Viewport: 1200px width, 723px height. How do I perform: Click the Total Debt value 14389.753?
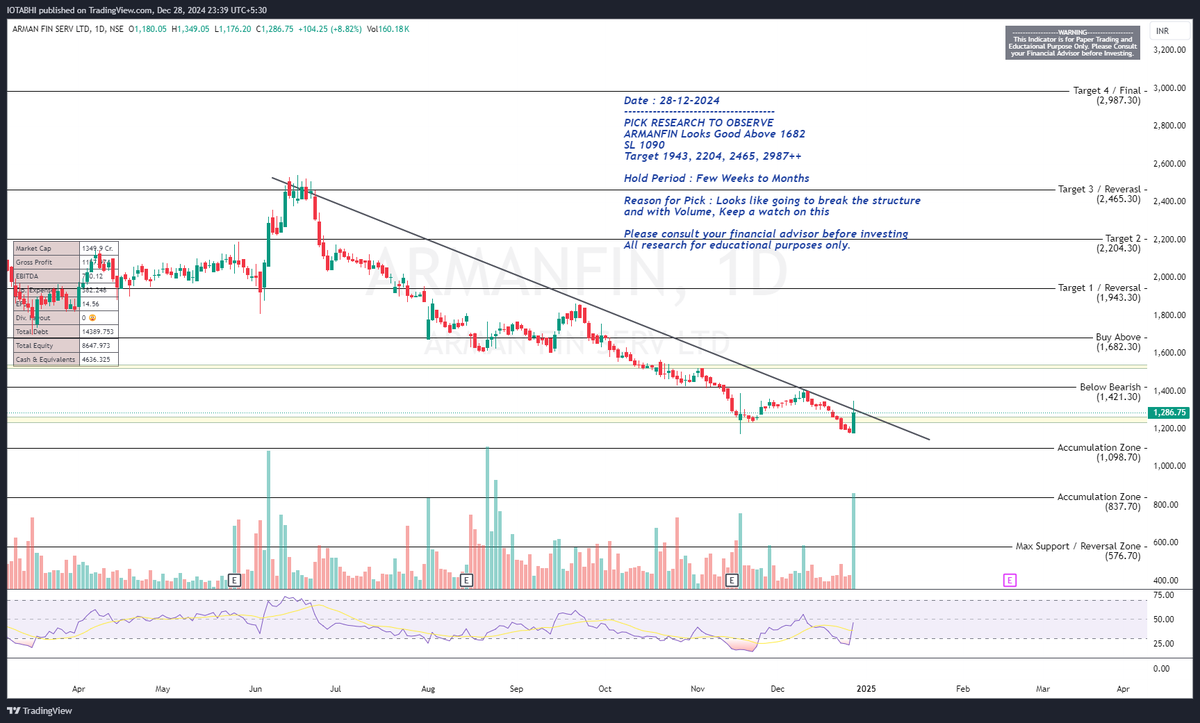(98, 331)
